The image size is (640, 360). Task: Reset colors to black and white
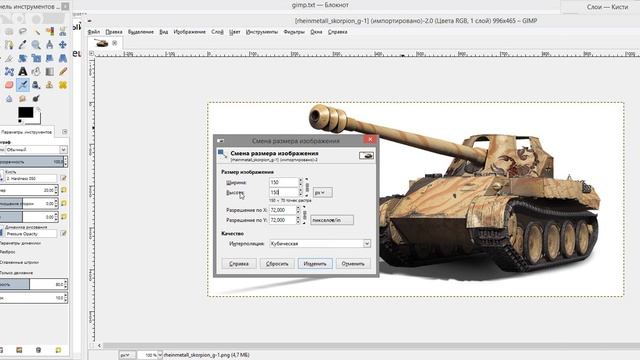(20, 122)
